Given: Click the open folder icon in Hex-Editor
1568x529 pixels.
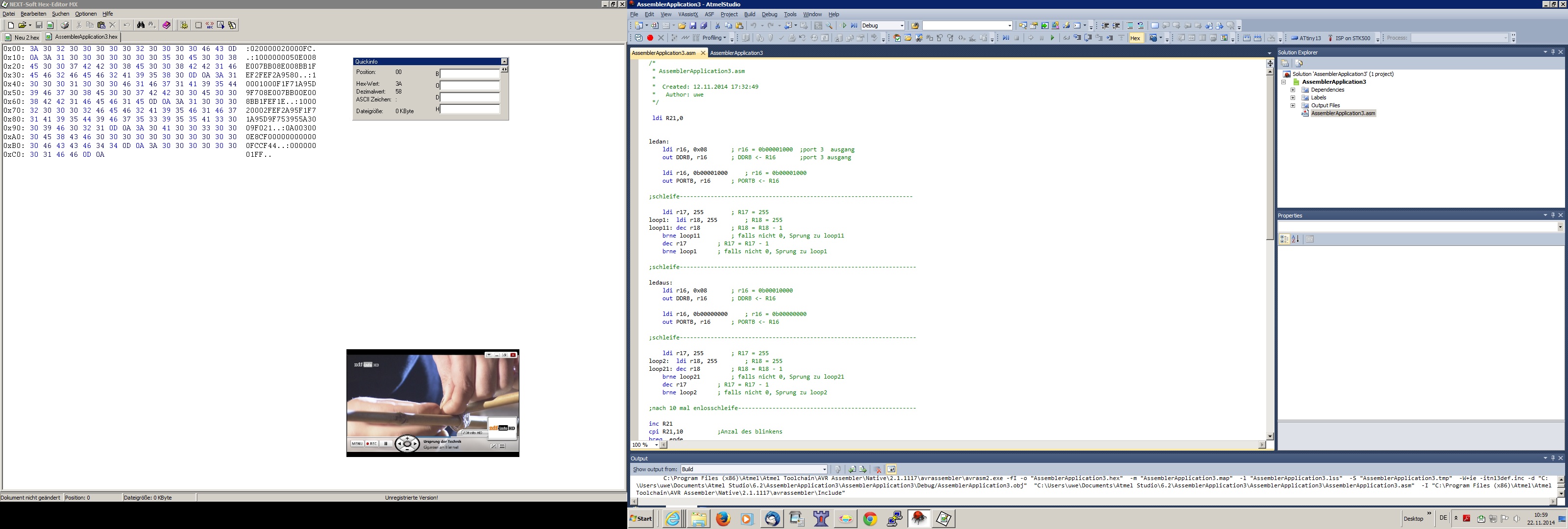Looking at the screenshot, I should click(22, 25).
